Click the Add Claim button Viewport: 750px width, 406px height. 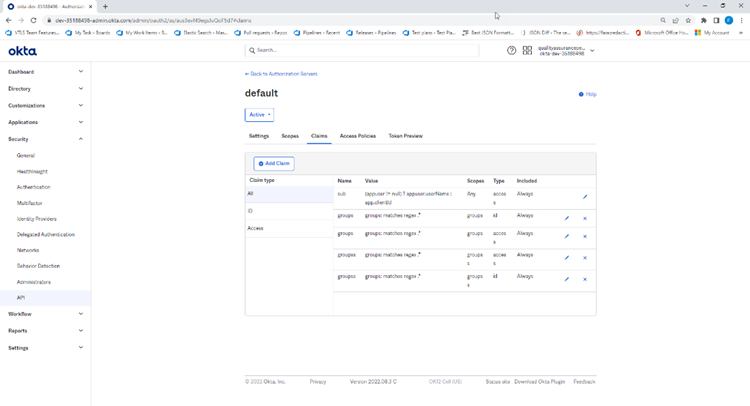point(274,164)
